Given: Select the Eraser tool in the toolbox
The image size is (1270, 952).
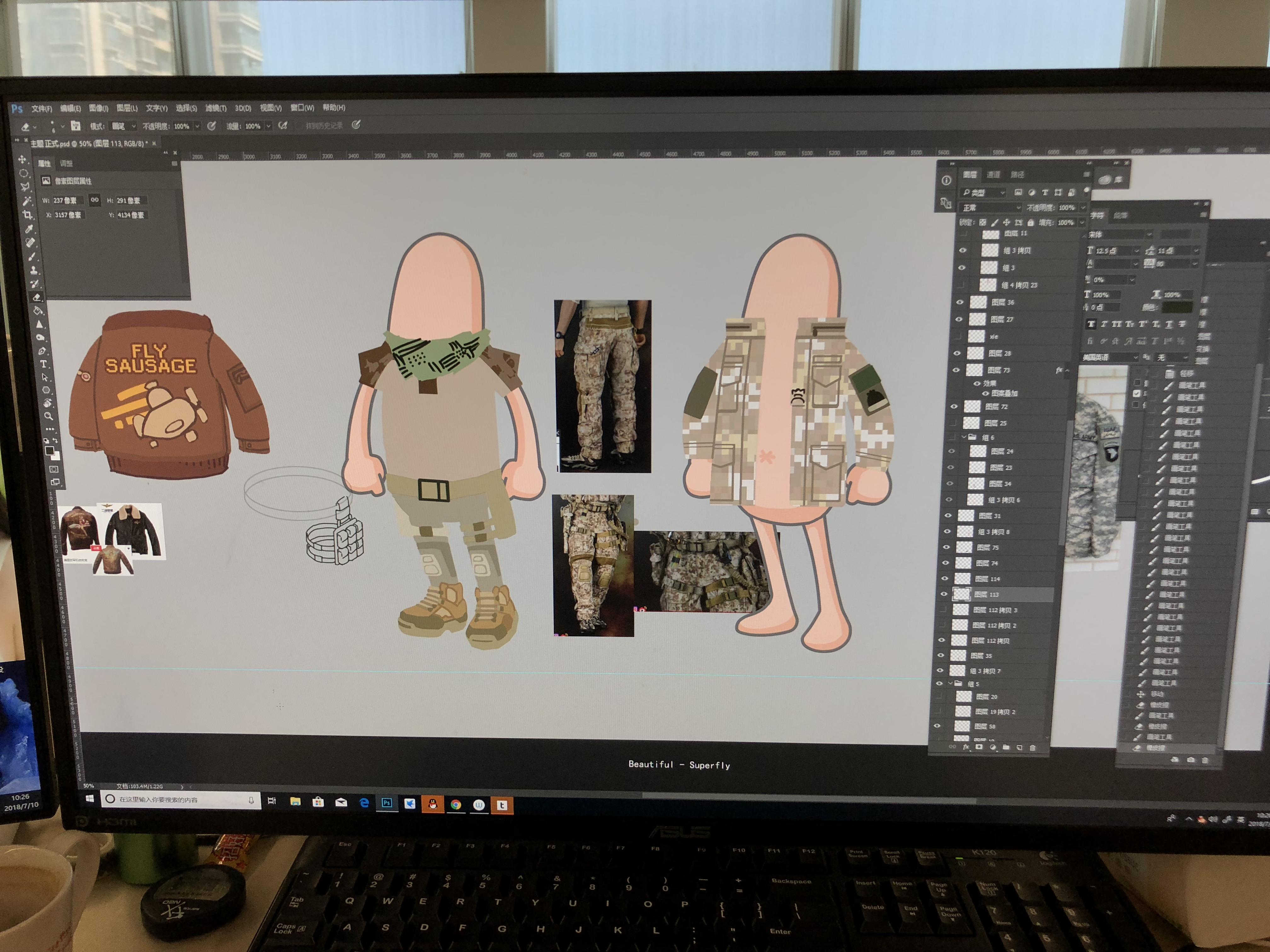Looking at the screenshot, I should 36,297.
